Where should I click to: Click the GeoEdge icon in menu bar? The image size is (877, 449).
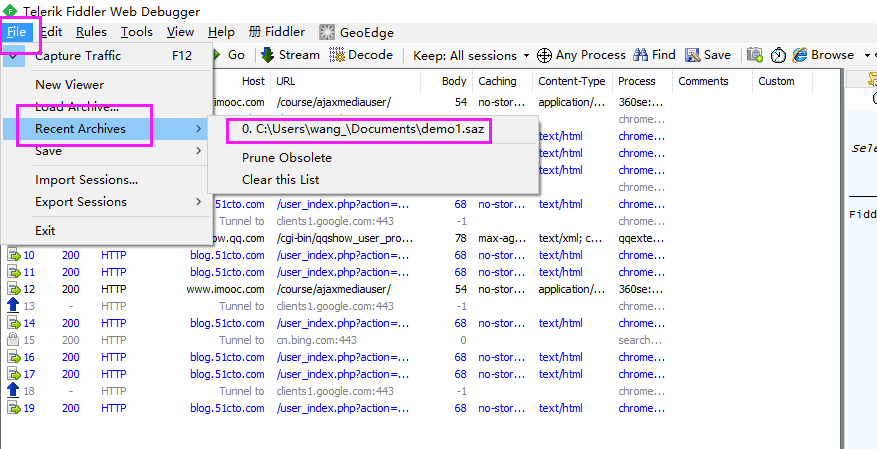point(327,32)
